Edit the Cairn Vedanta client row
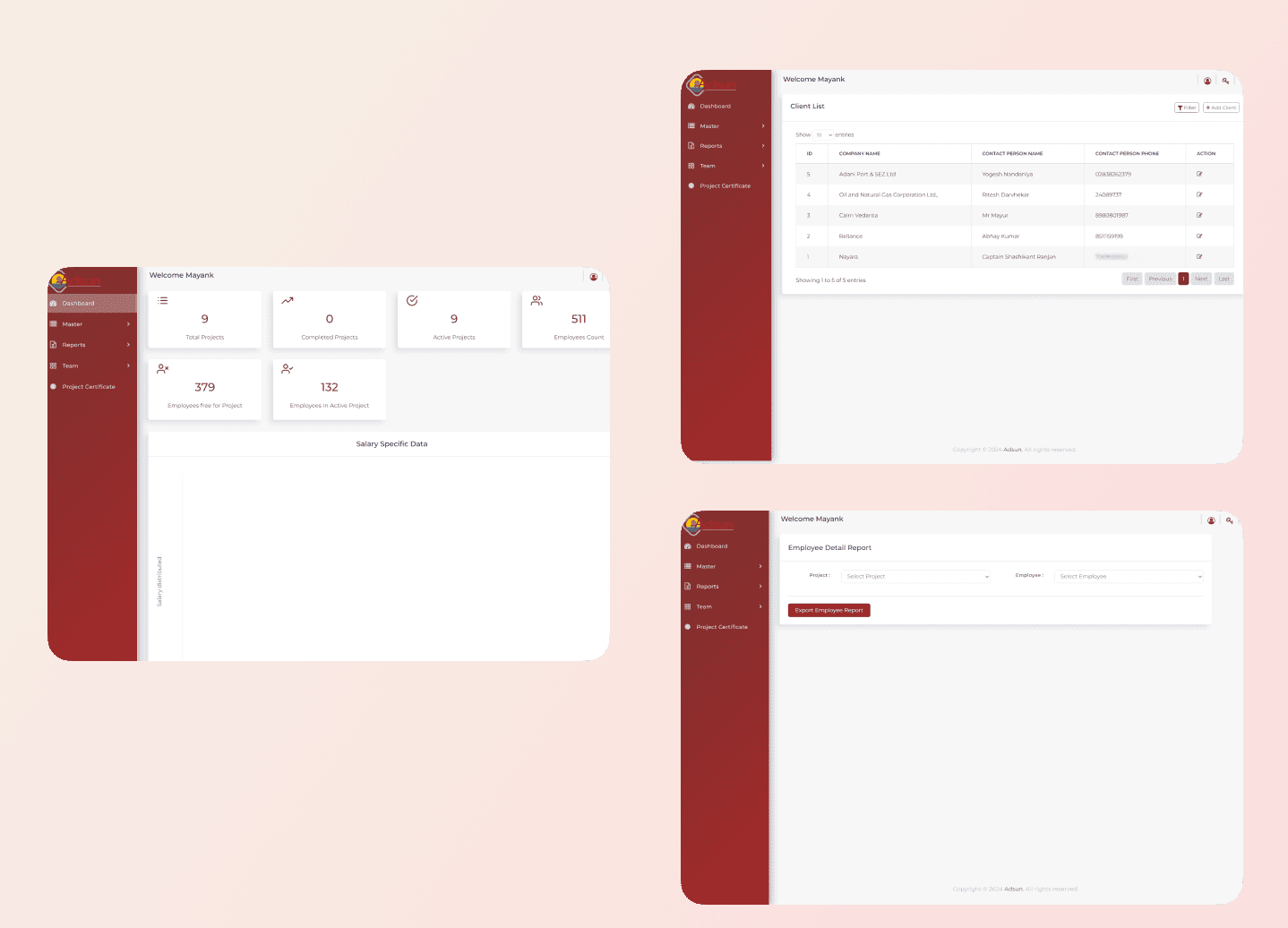1288x928 pixels. (1199, 215)
